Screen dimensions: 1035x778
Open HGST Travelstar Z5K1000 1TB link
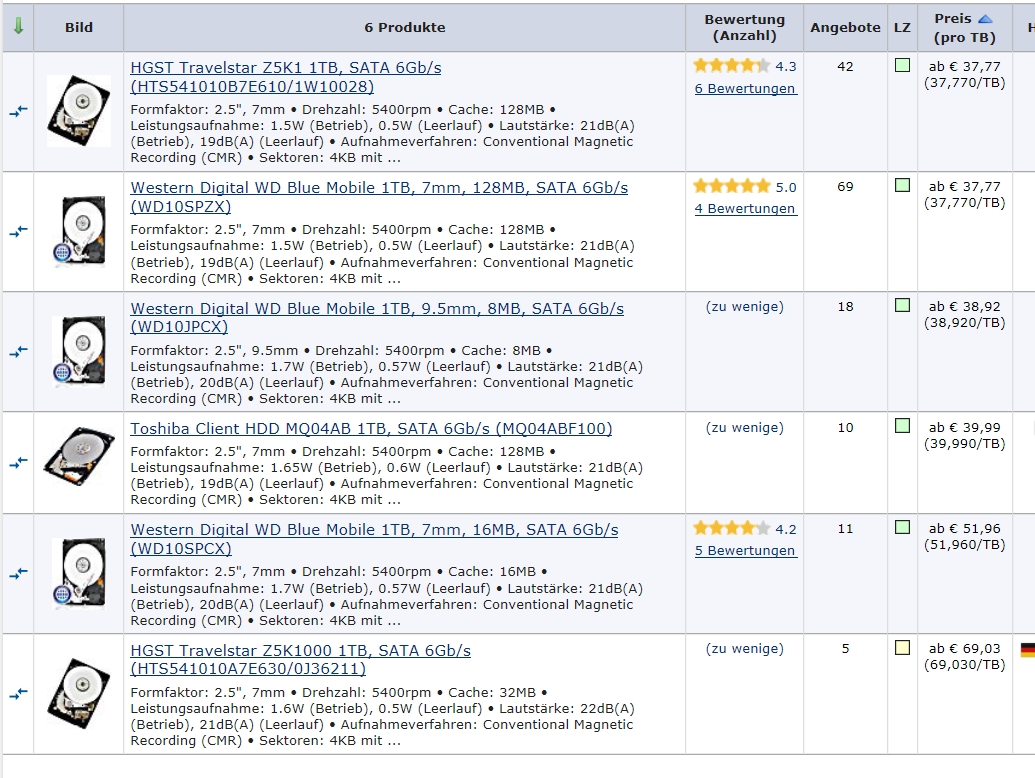pyautogui.click(x=300, y=659)
